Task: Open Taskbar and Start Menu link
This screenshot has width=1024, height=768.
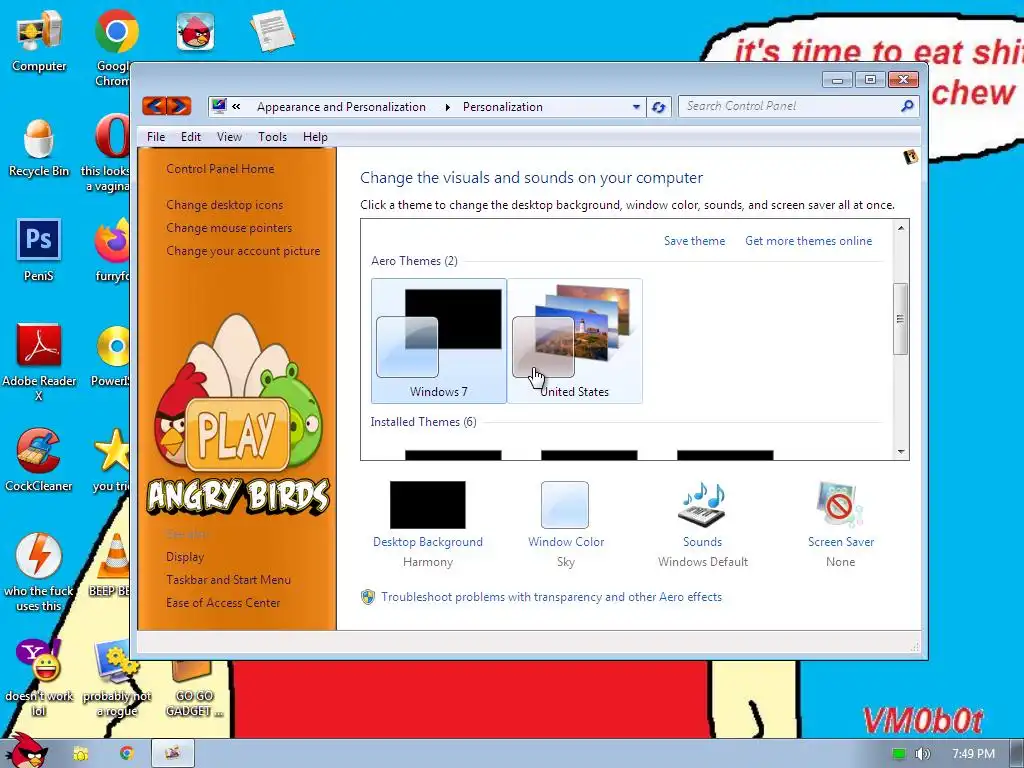Action: pos(229,579)
